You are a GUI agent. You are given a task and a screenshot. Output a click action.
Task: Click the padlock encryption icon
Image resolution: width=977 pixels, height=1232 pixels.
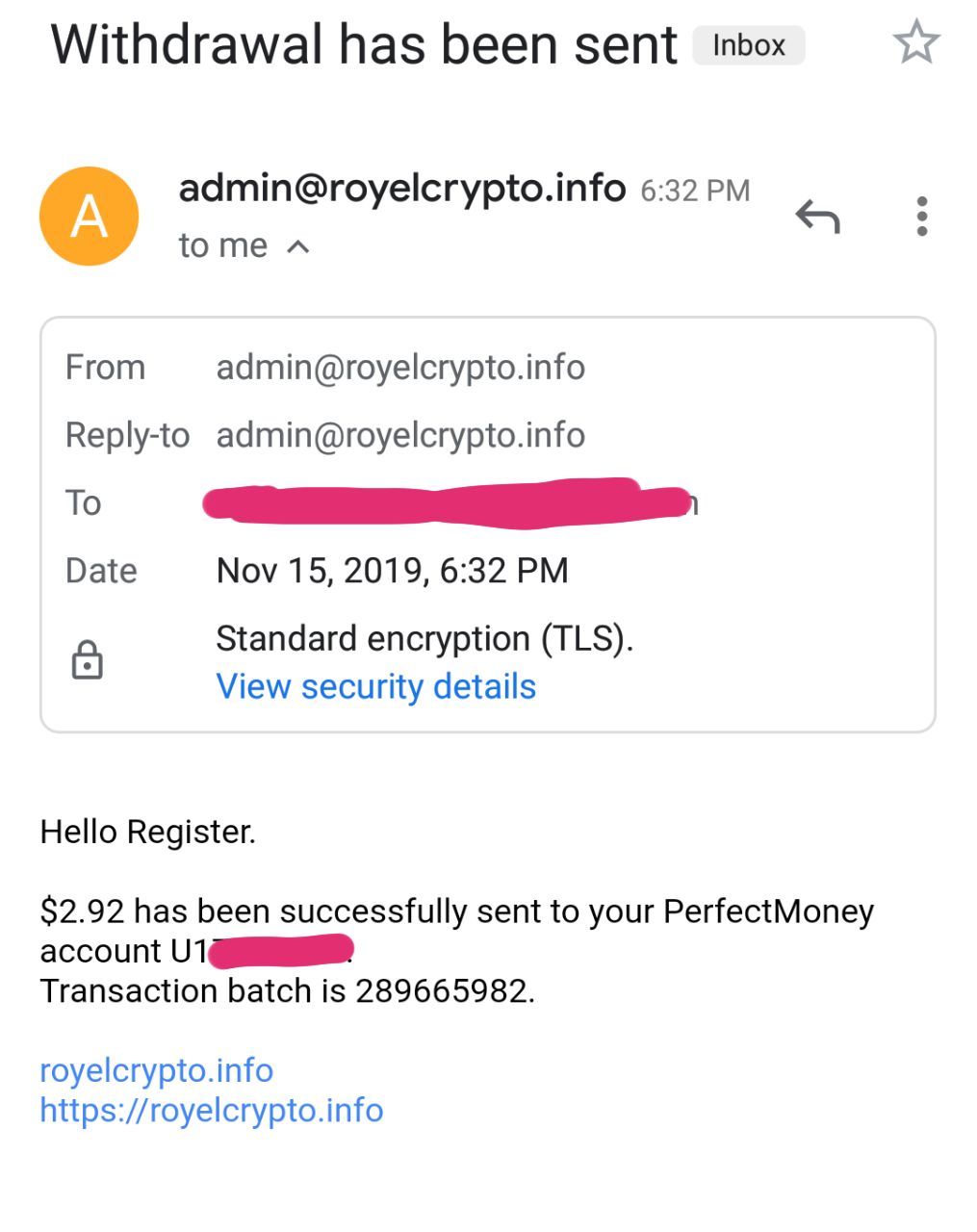[87, 660]
